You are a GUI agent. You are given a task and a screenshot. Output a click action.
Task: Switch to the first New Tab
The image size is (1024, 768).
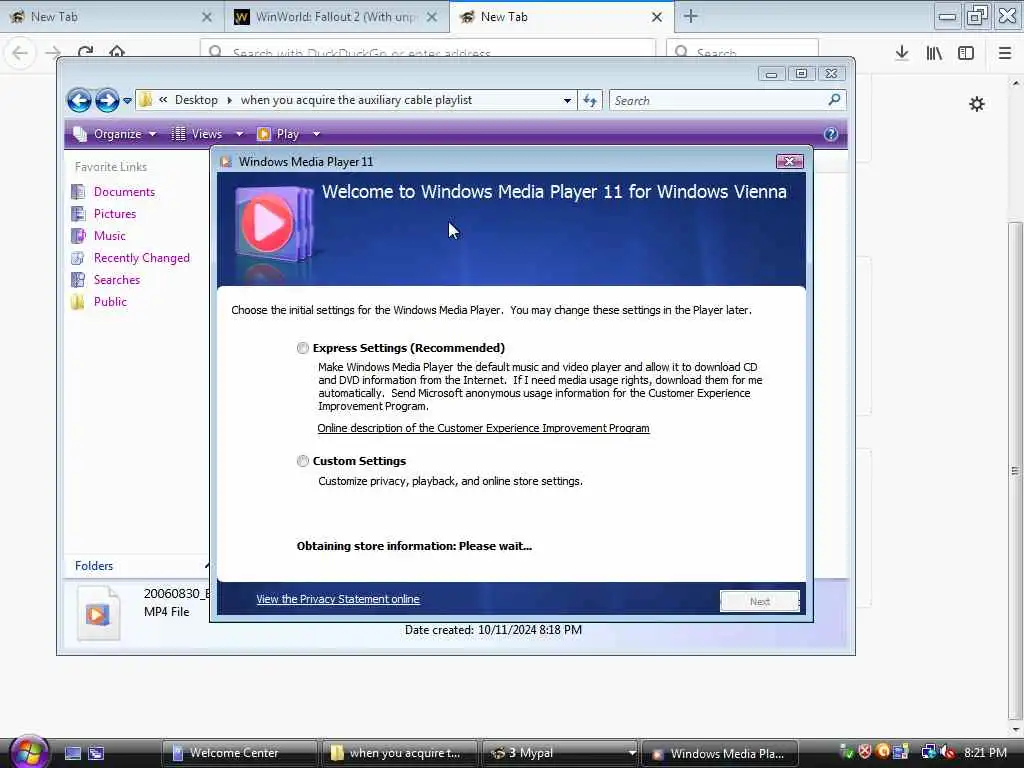[112, 17]
